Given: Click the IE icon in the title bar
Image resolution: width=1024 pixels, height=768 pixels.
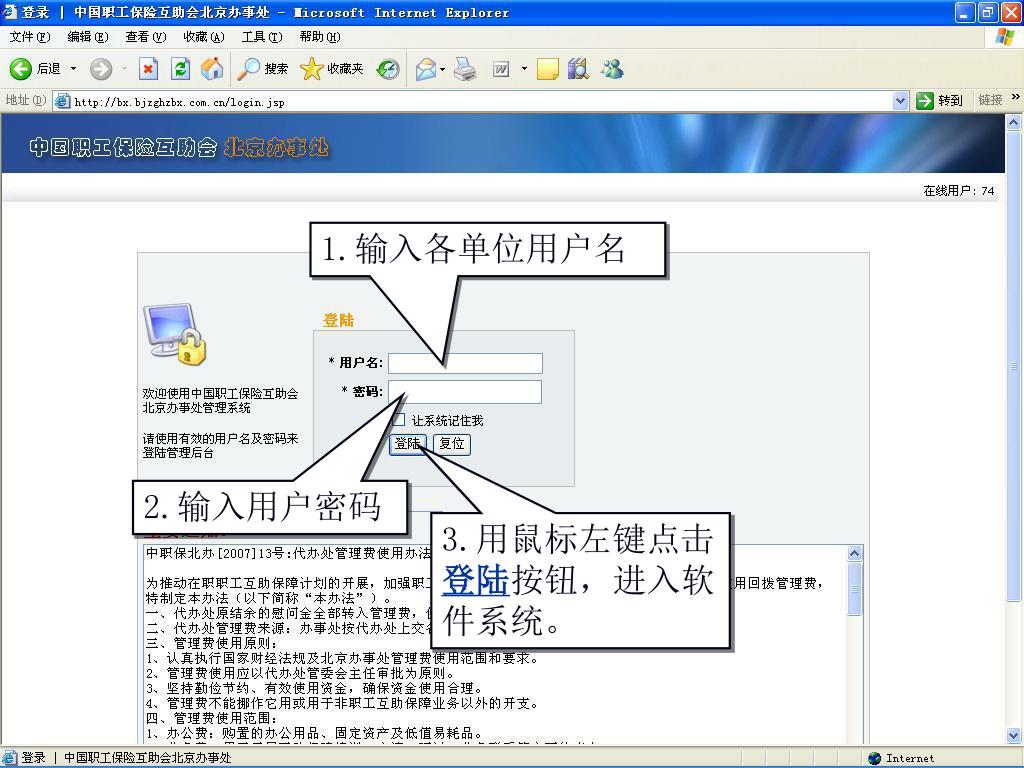Looking at the screenshot, I should tap(10, 12).
